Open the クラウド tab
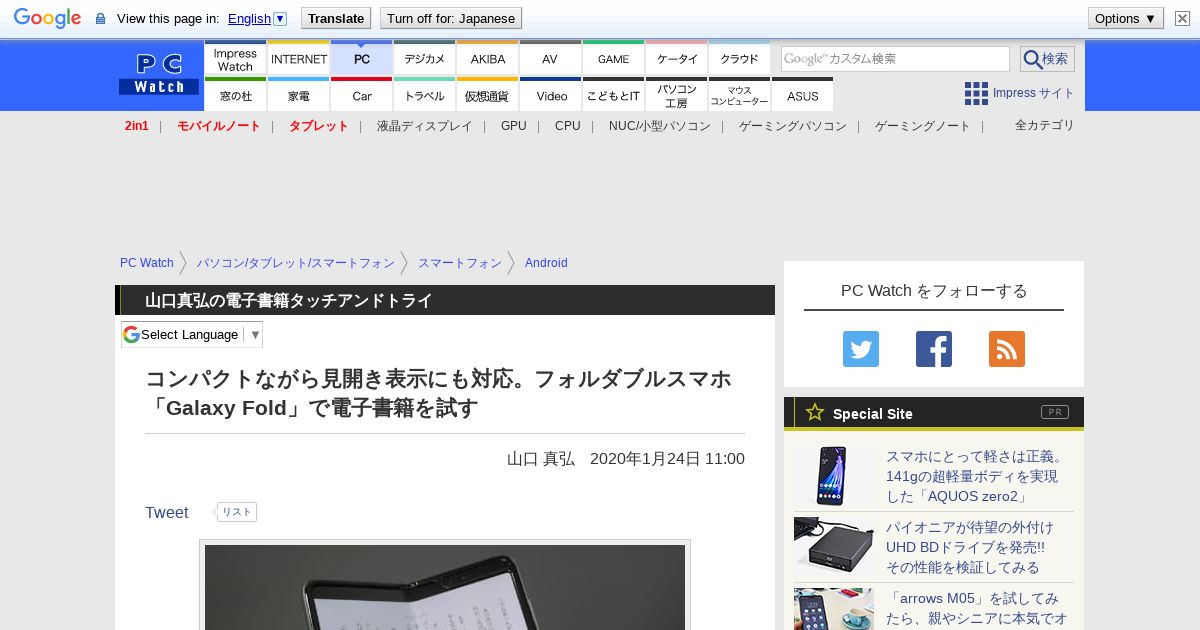The image size is (1200, 630). point(740,59)
